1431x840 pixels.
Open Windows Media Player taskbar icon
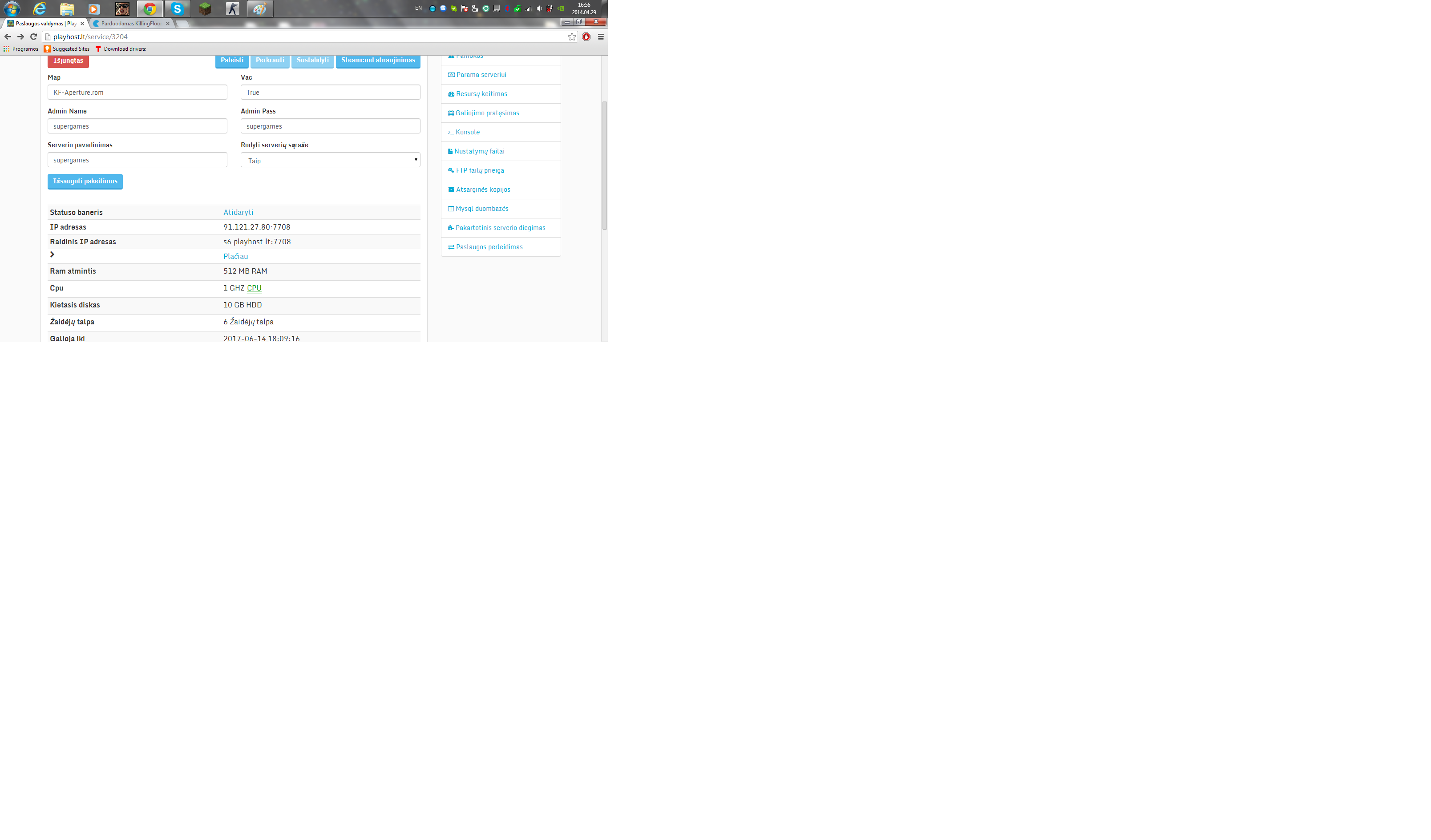pyautogui.click(x=94, y=8)
